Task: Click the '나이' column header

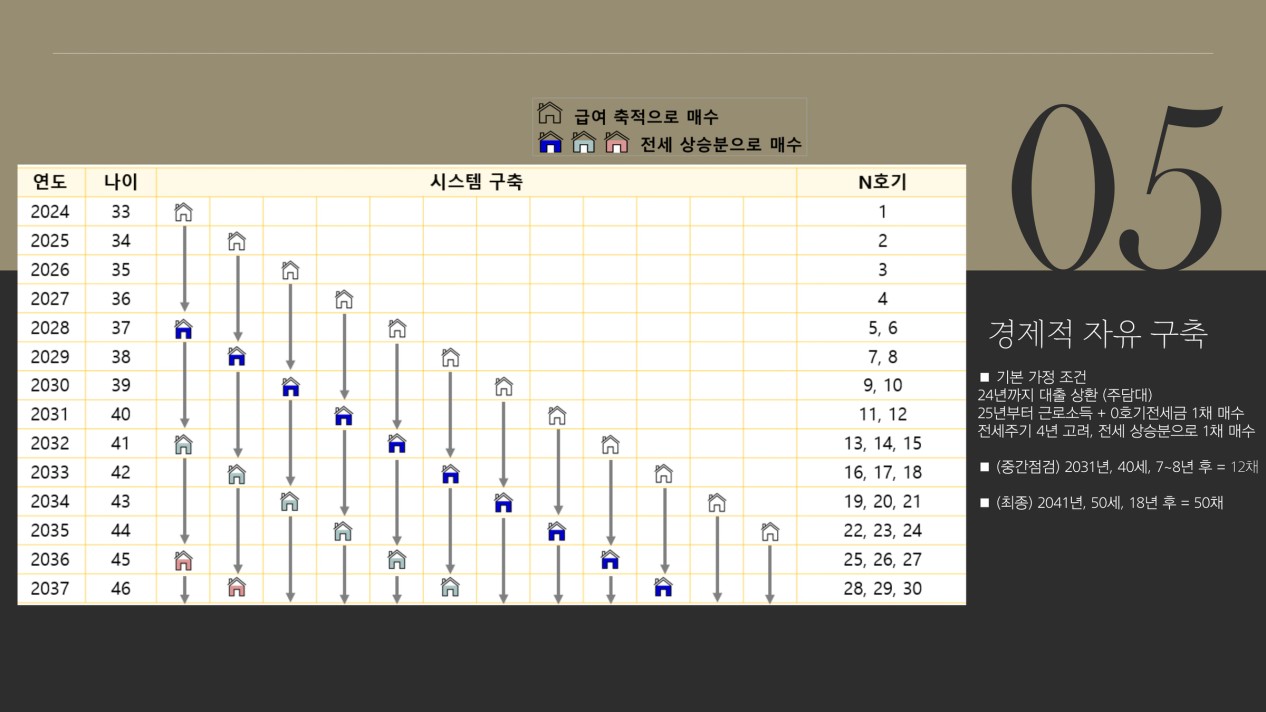Action: 121,182
